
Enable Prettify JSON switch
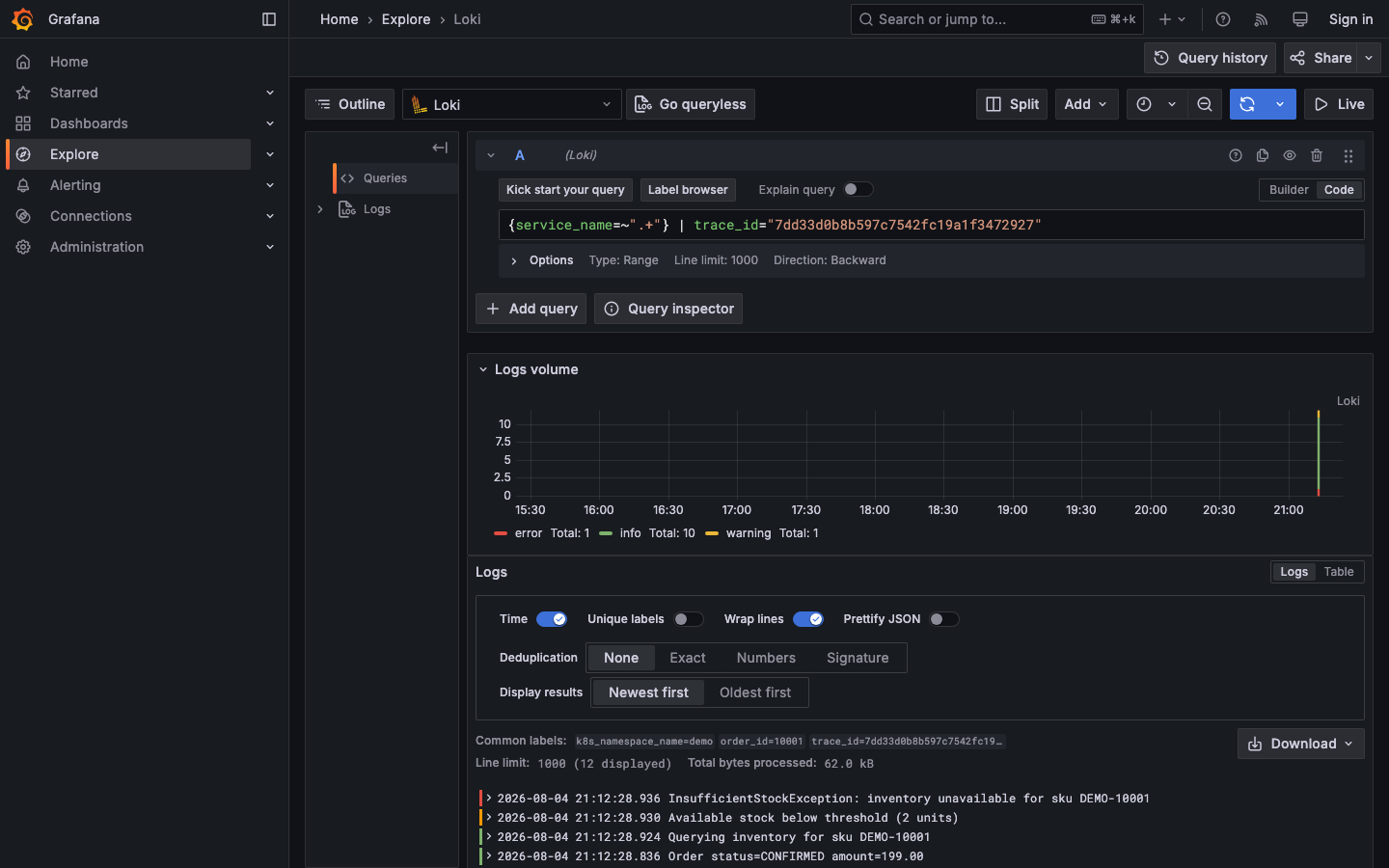[x=944, y=619]
